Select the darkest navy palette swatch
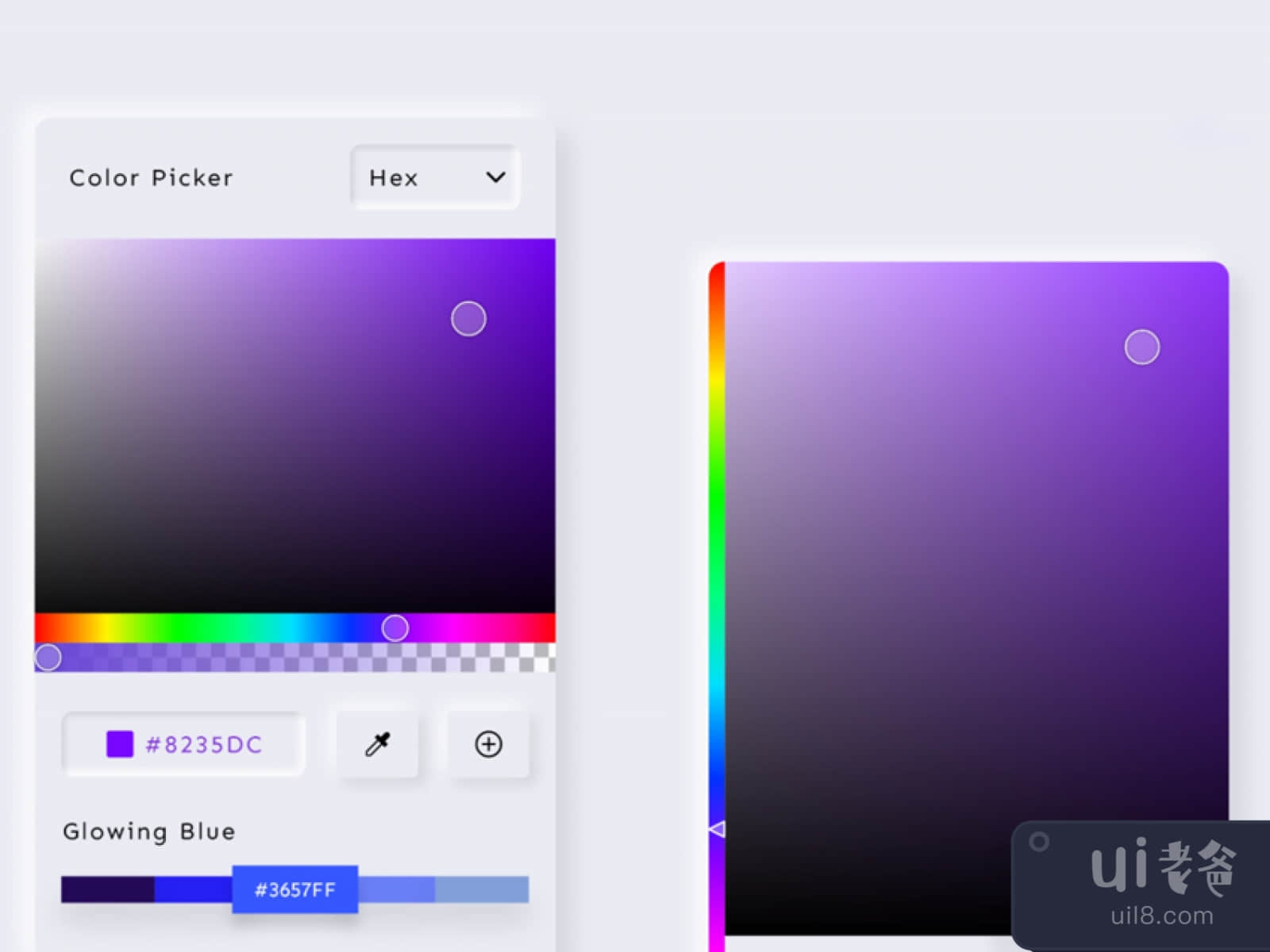 (107, 889)
